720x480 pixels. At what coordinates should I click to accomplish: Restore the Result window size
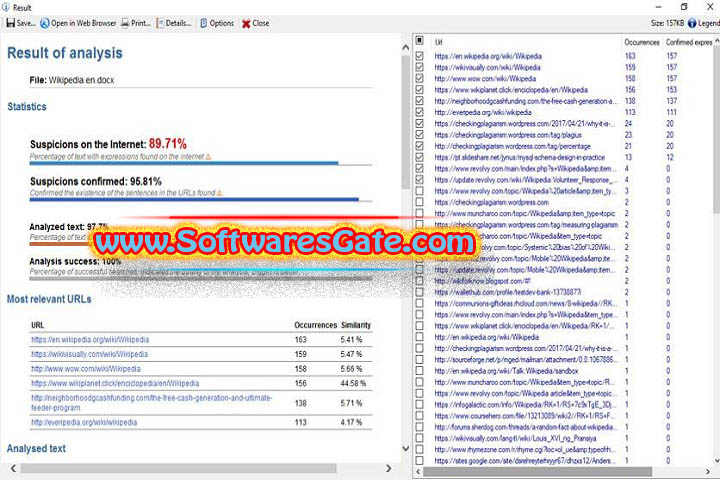[x=684, y=7]
